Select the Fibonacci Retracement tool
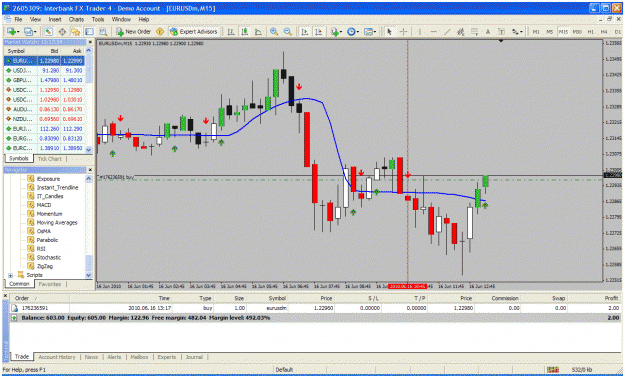The width and height of the screenshot is (625, 376). pos(474,31)
